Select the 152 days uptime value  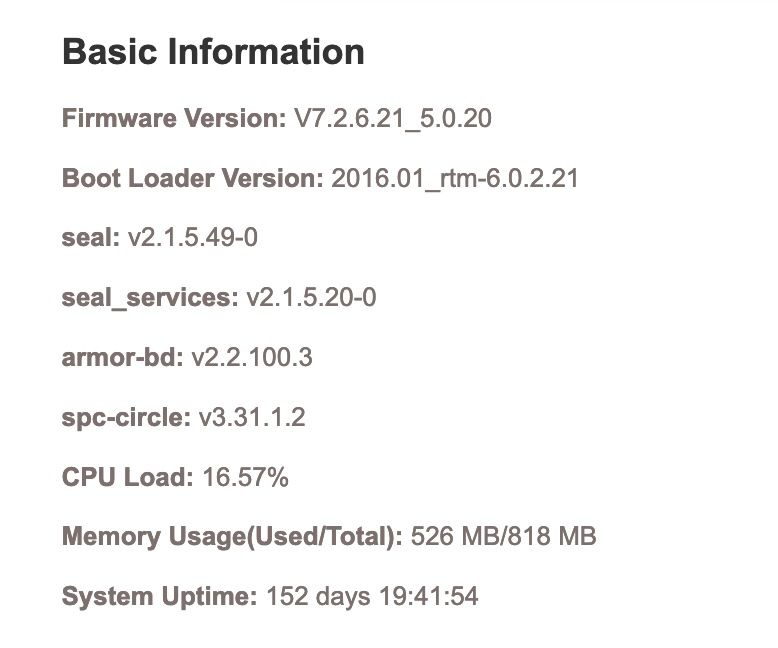tap(318, 597)
